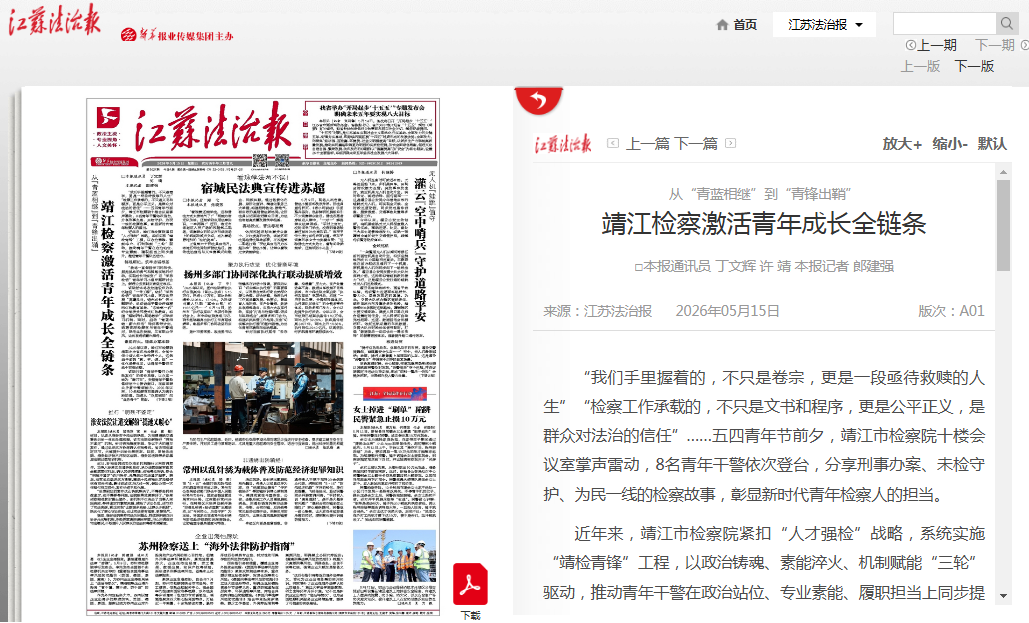Viewport: 1029px width, 623px height.
Task: Focus the search input box
Action: click(x=944, y=24)
